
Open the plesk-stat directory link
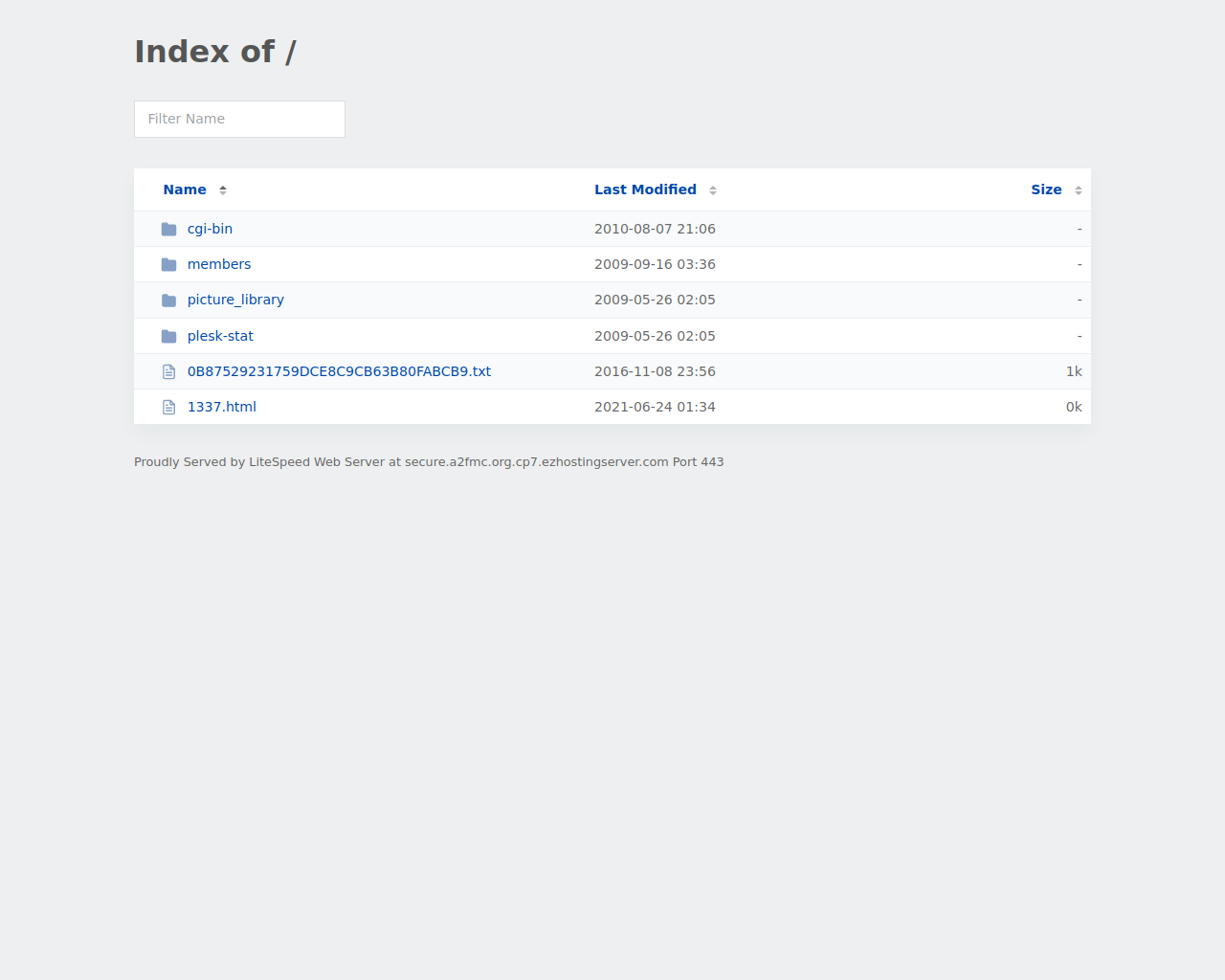tap(220, 336)
